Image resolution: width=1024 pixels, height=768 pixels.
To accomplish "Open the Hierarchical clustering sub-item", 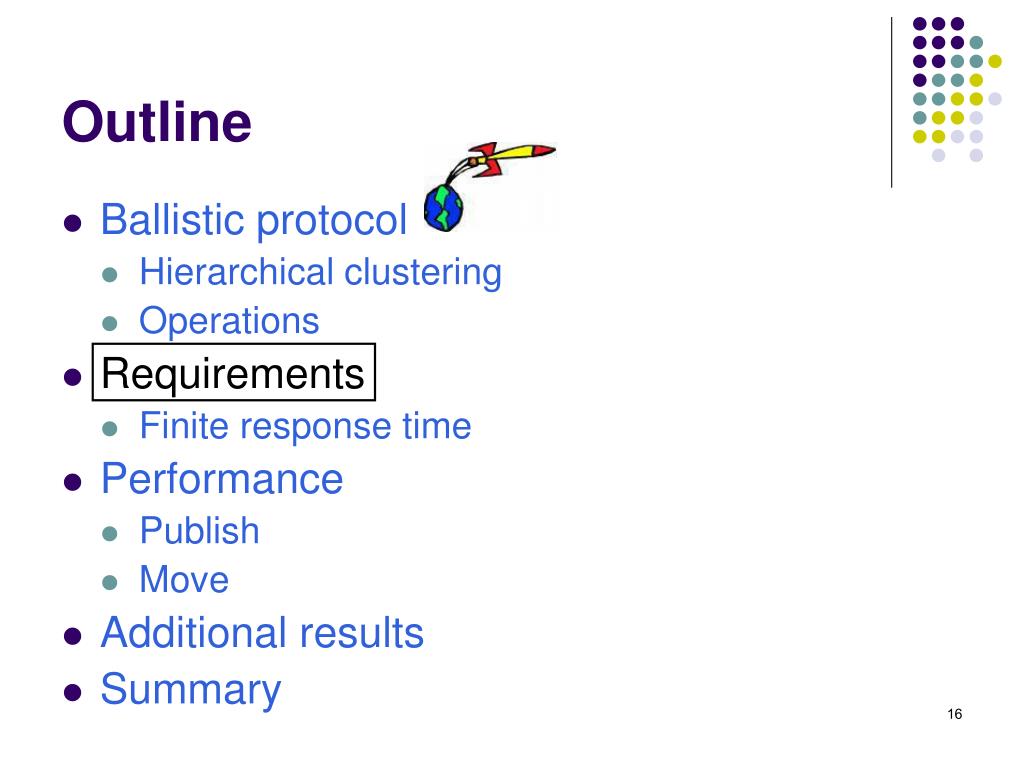I will click(321, 272).
